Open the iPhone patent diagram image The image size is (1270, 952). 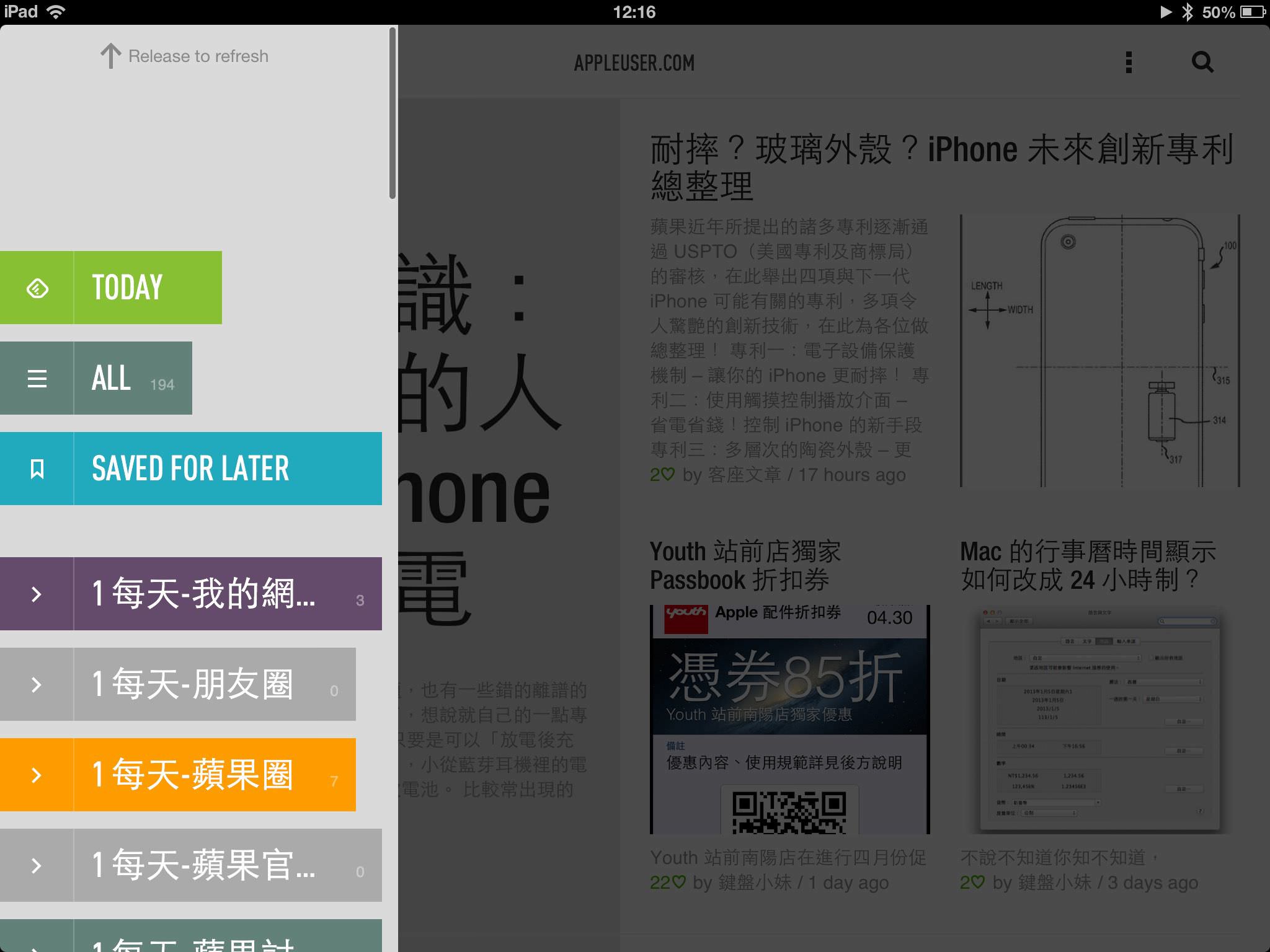click(x=1099, y=351)
